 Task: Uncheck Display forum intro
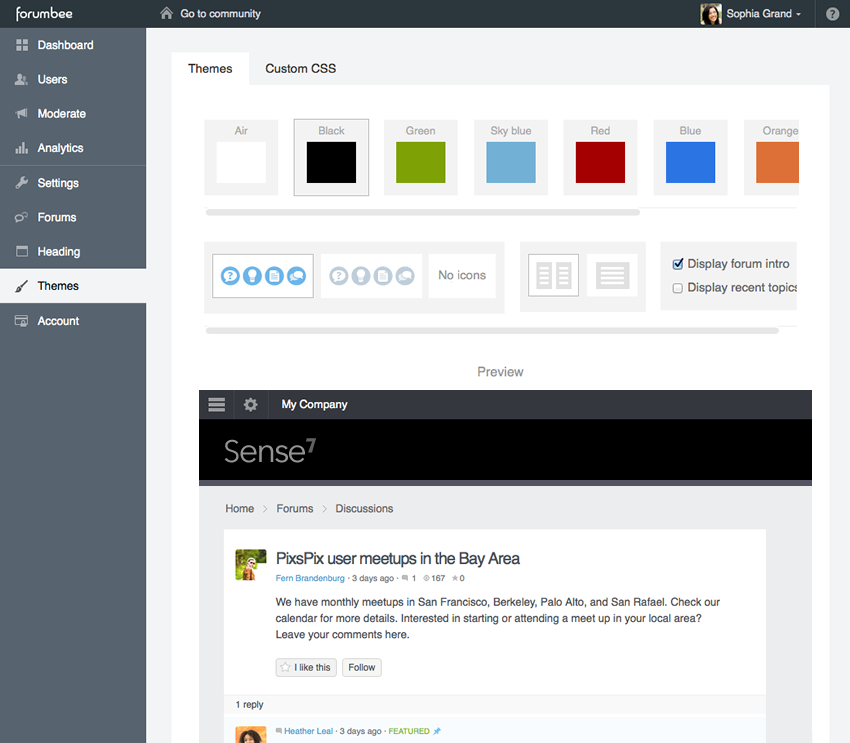pos(677,264)
